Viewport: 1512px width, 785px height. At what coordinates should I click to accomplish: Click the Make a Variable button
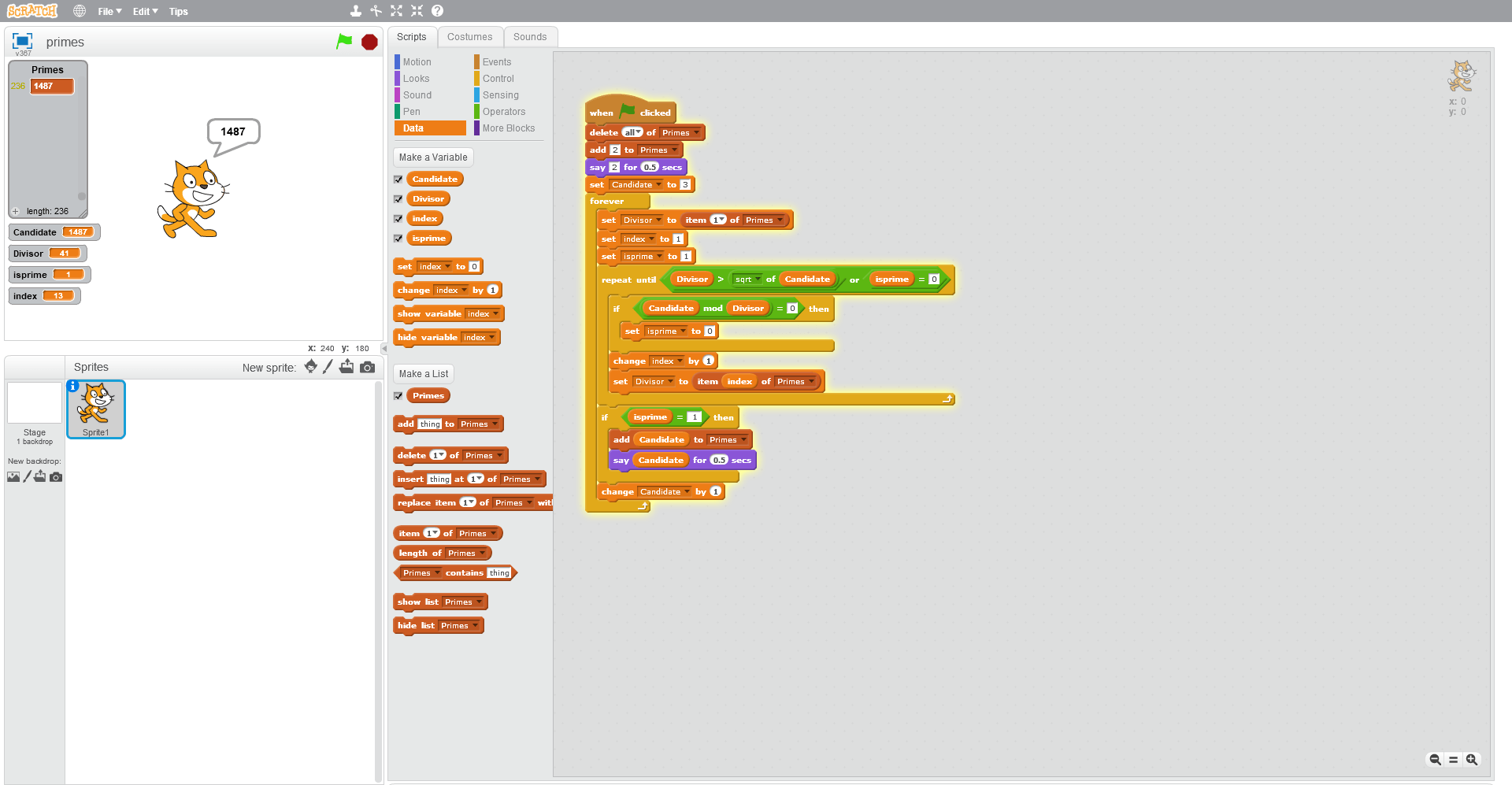[432, 157]
